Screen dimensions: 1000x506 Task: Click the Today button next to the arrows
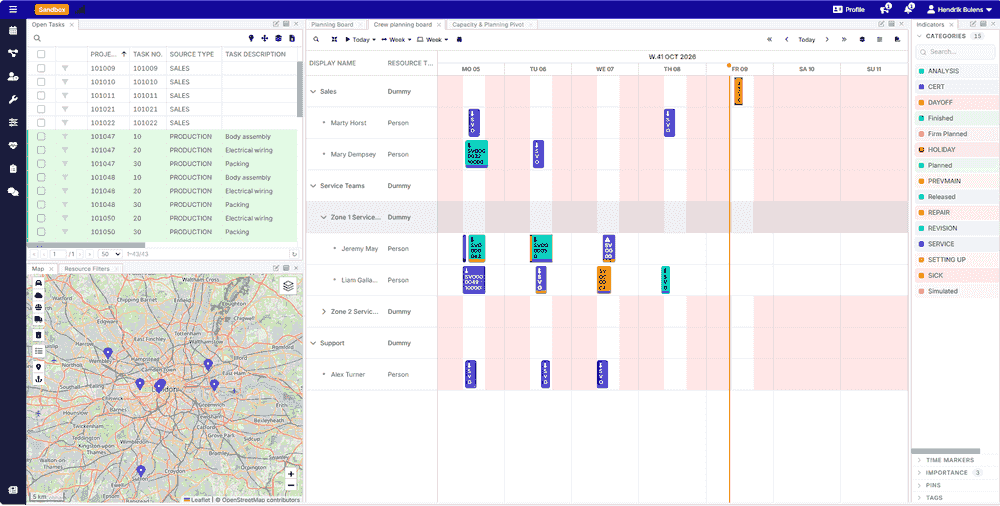click(807, 40)
